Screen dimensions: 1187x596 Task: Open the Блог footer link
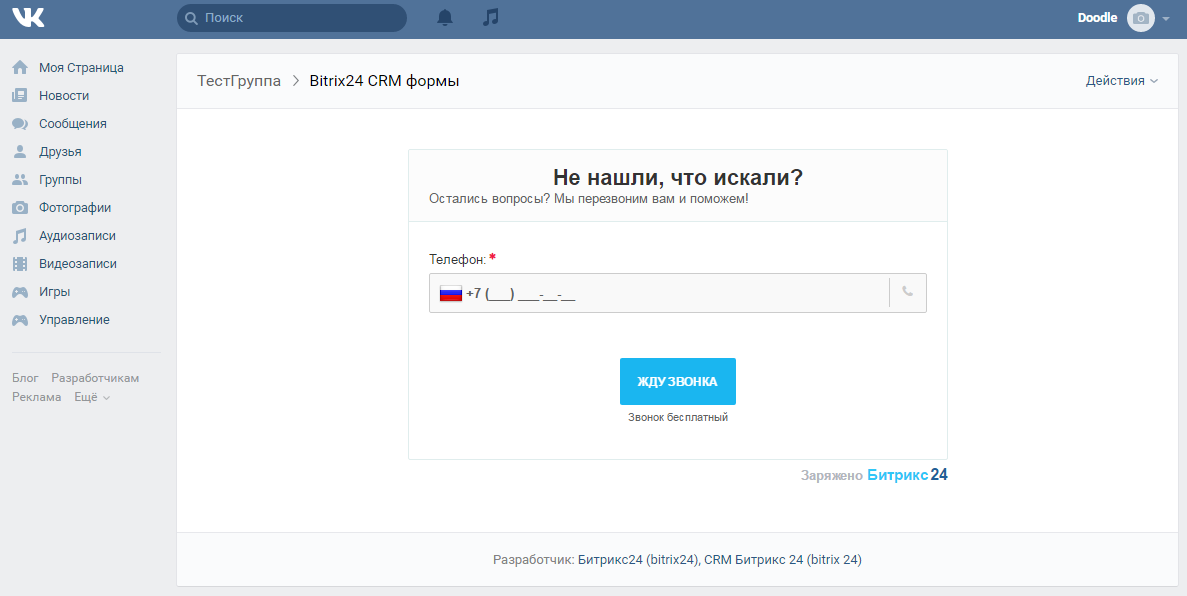25,378
